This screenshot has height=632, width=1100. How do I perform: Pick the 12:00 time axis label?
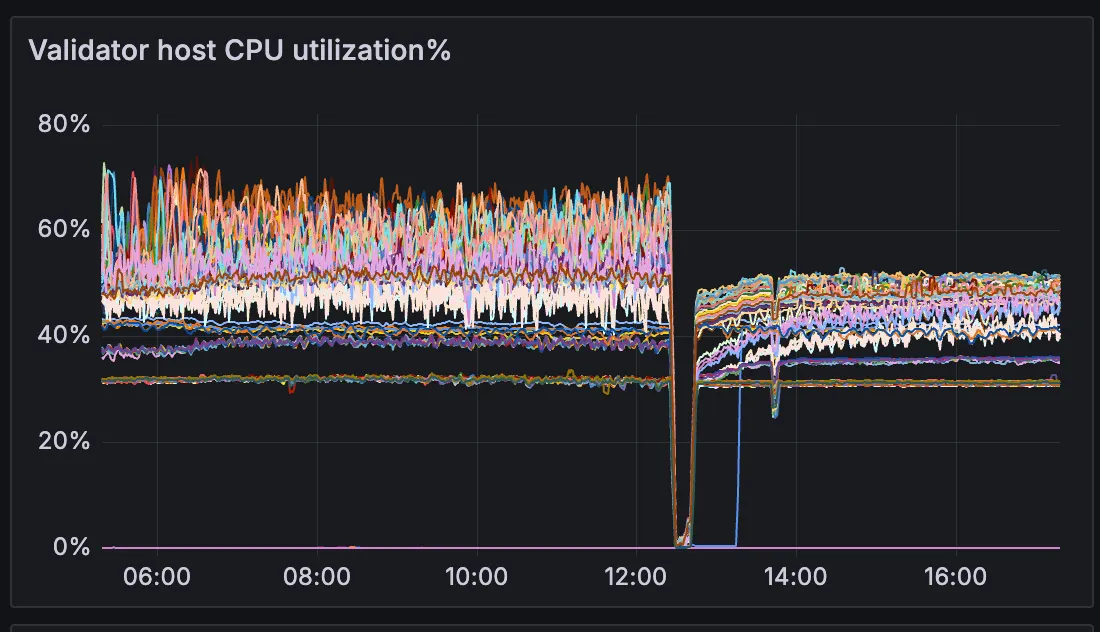(x=637, y=577)
